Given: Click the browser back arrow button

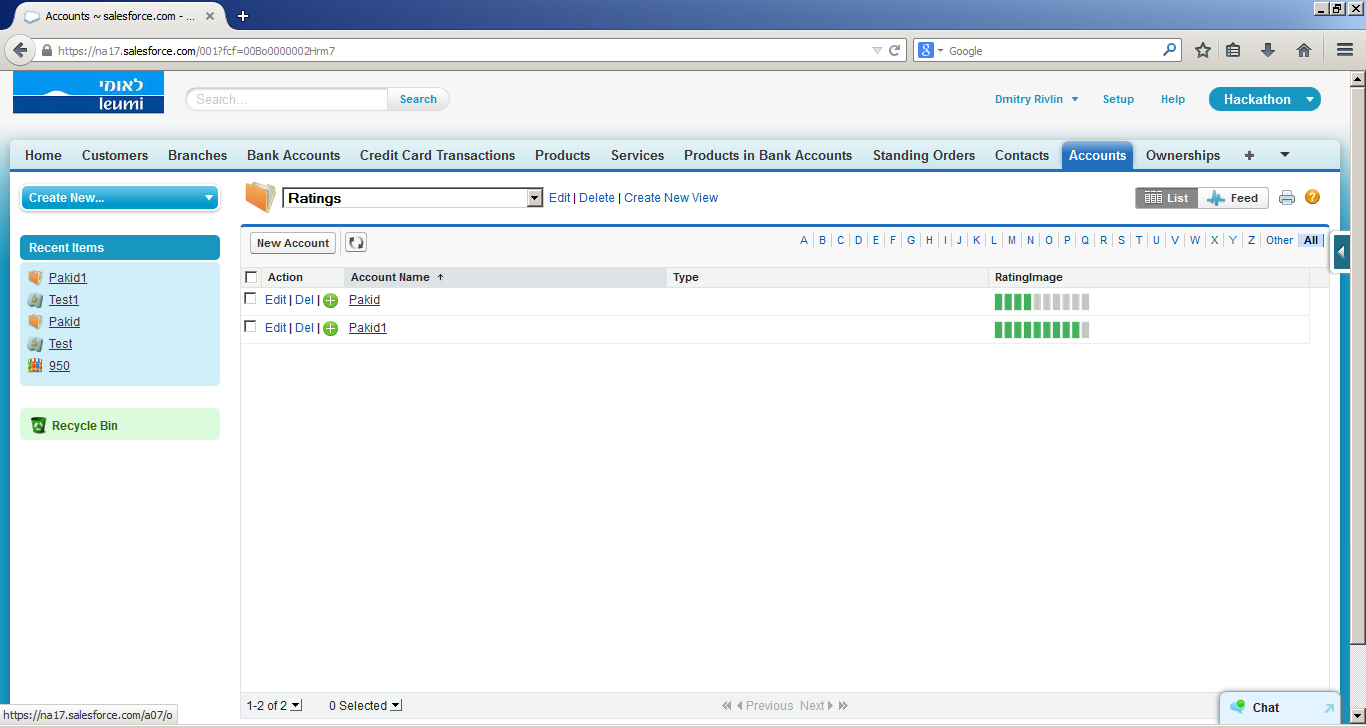Looking at the screenshot, I should 20,50.
